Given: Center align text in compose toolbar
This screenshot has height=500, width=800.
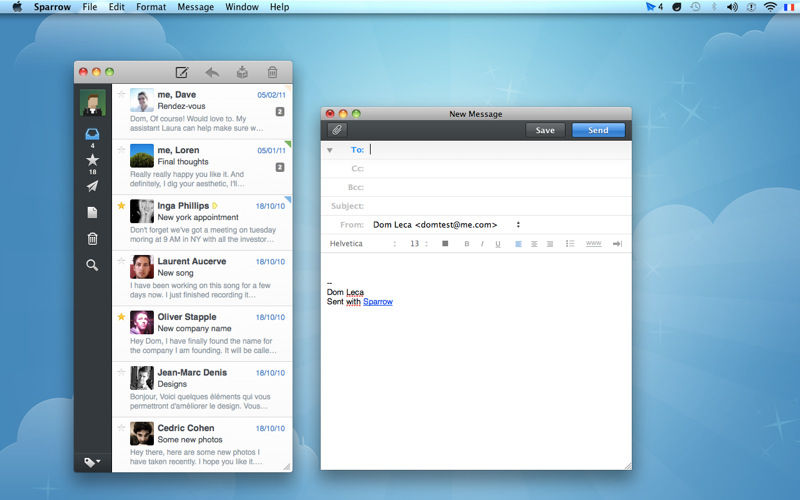Looking at the screenshot, I should click(534, 244).
